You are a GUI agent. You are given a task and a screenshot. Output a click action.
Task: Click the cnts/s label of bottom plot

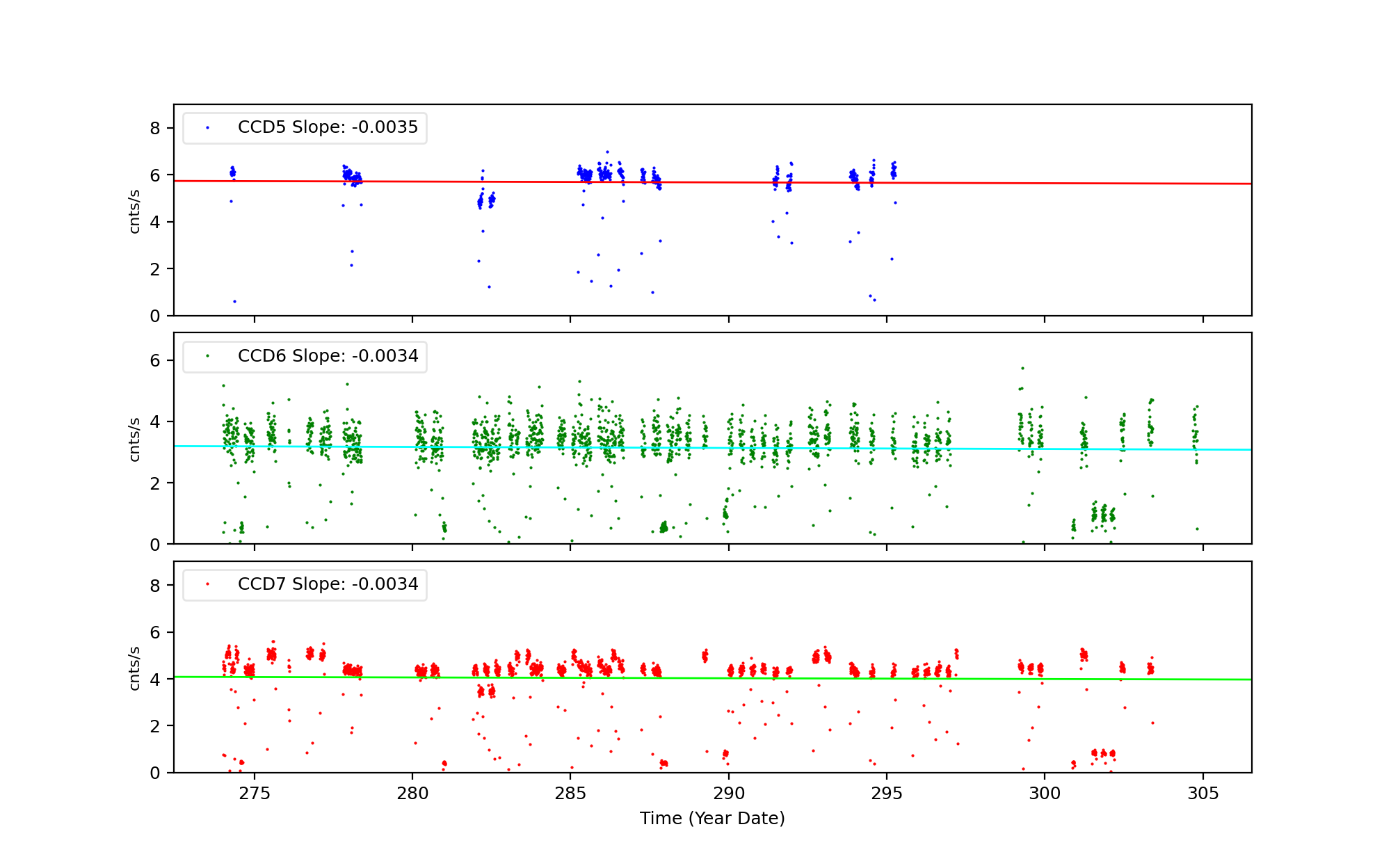click(x=135, y=668)
